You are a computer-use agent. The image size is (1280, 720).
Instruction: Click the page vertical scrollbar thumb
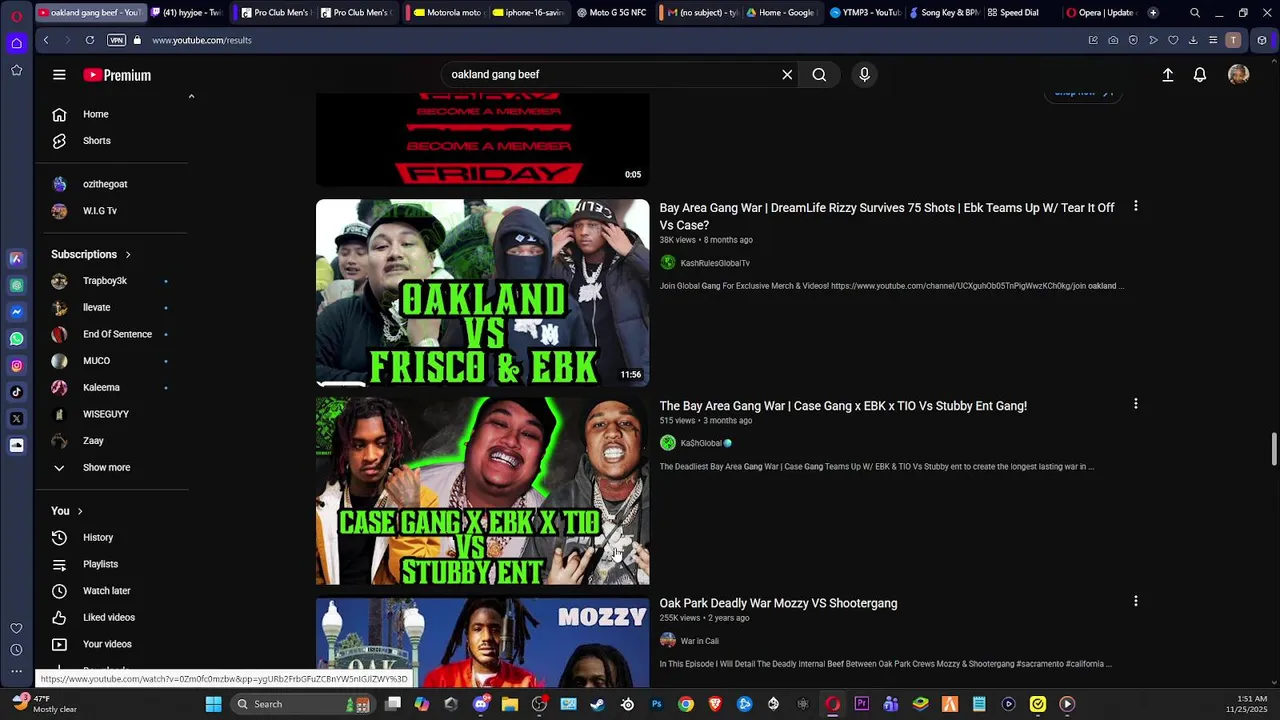pos(1274,449)
